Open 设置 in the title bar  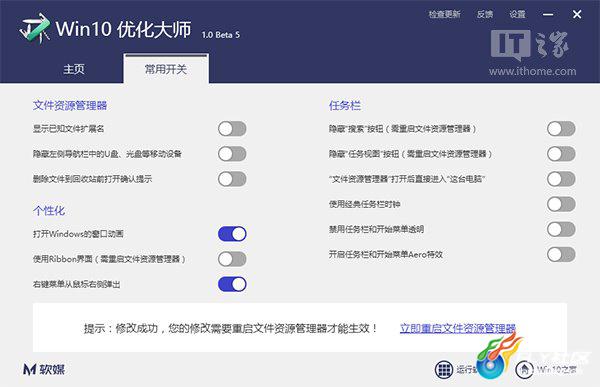coord(517,15)
